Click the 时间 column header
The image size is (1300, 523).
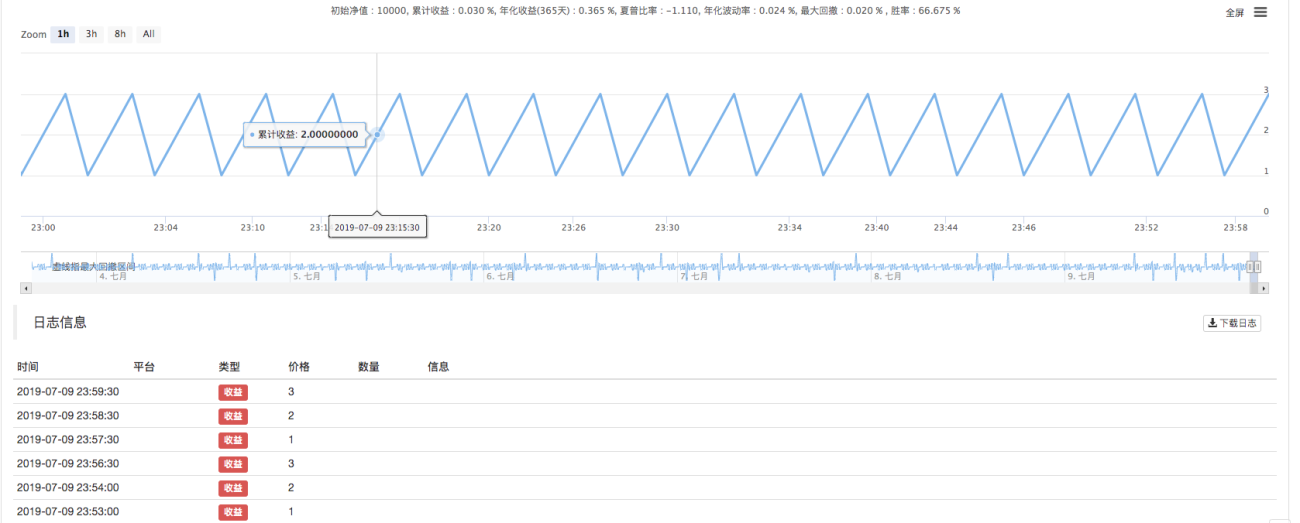pos(28,367)
